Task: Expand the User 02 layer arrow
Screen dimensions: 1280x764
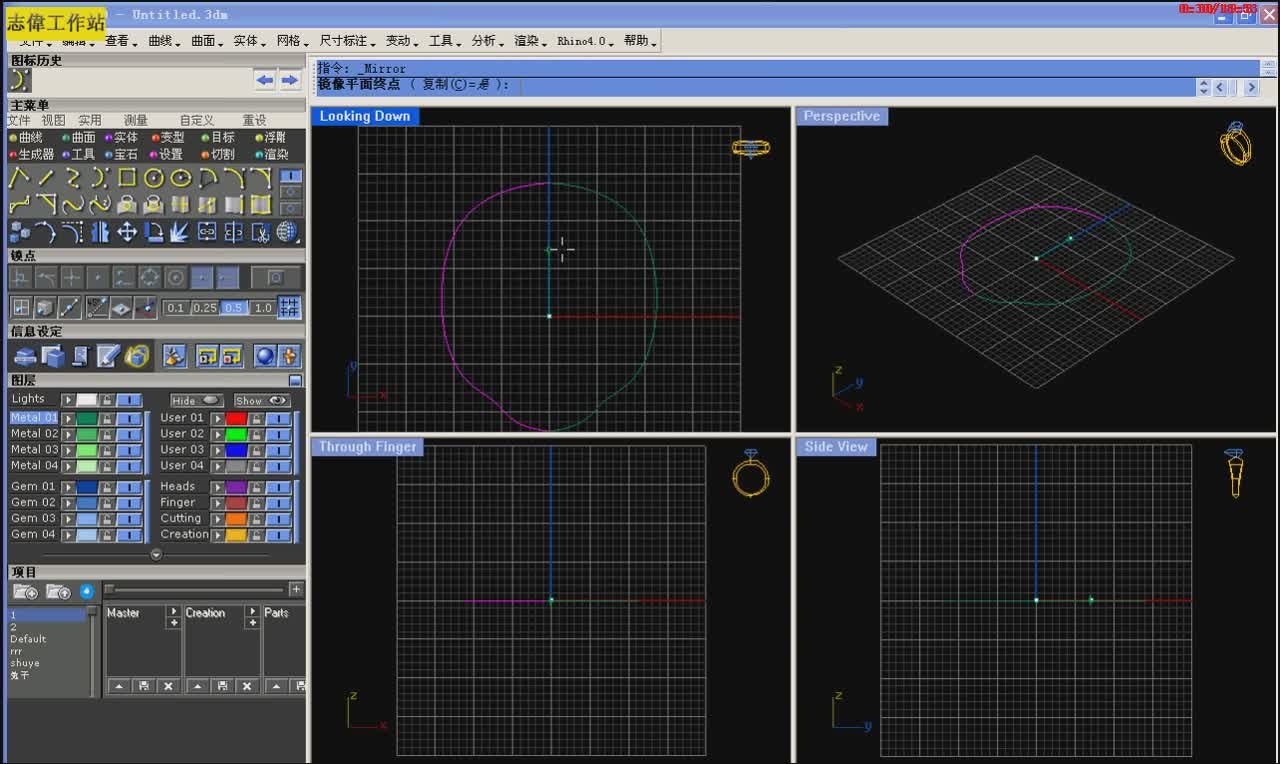Action: [x=217, y=434]
